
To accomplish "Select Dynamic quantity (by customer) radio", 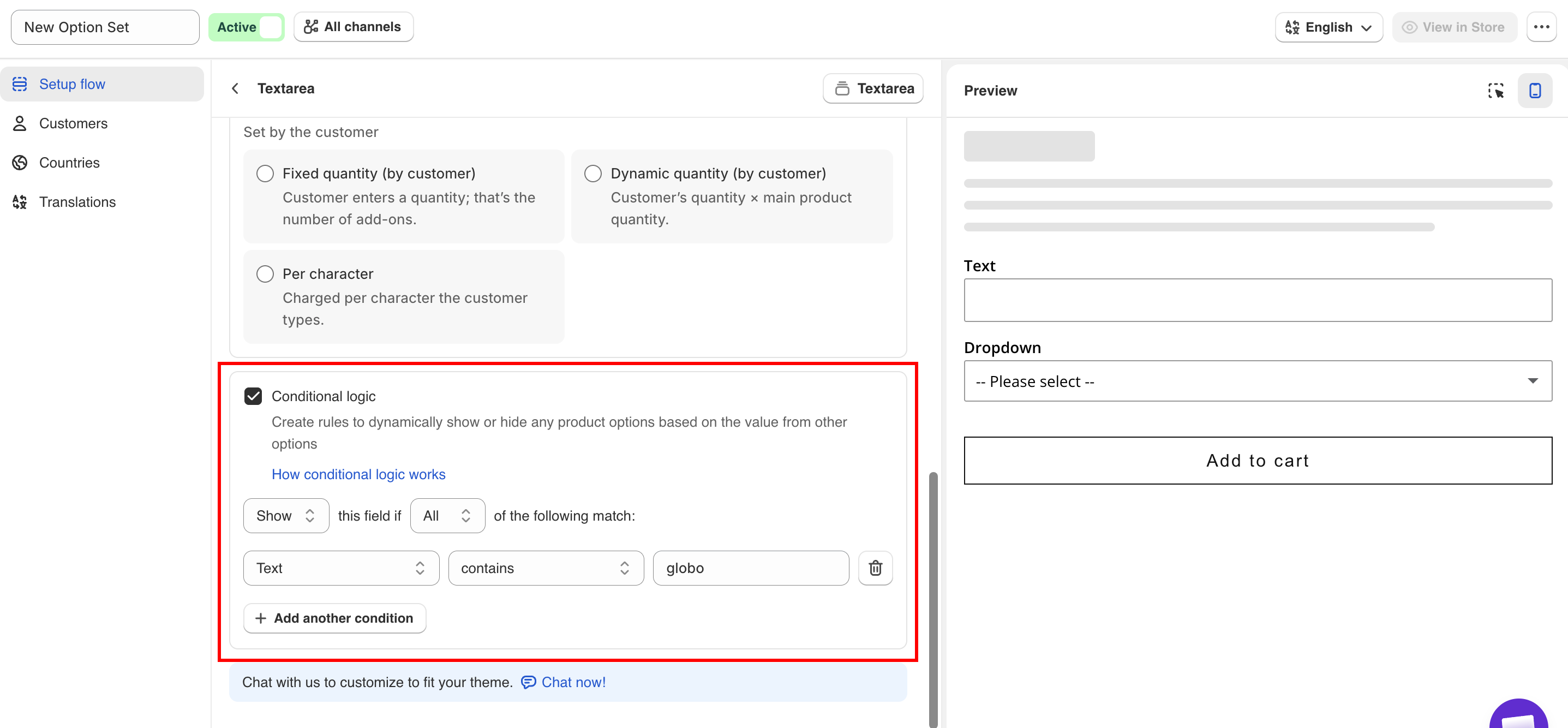I will (x=593, y=174).
